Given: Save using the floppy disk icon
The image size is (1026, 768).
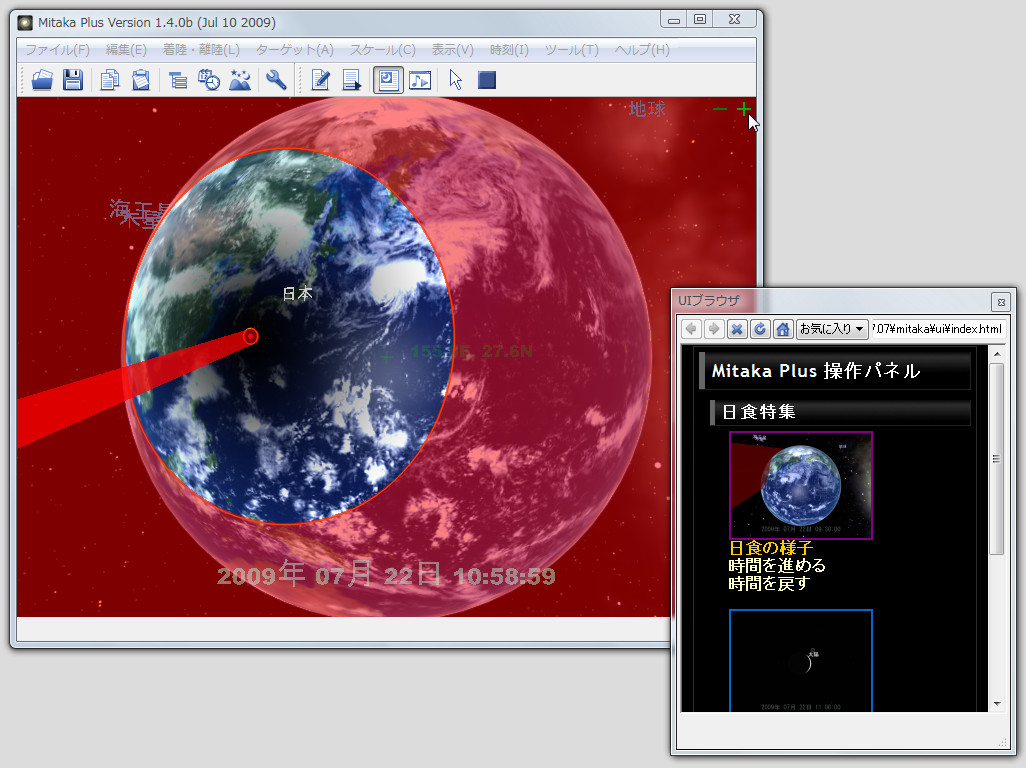Looking at the screenshot, I should (73, 80).
